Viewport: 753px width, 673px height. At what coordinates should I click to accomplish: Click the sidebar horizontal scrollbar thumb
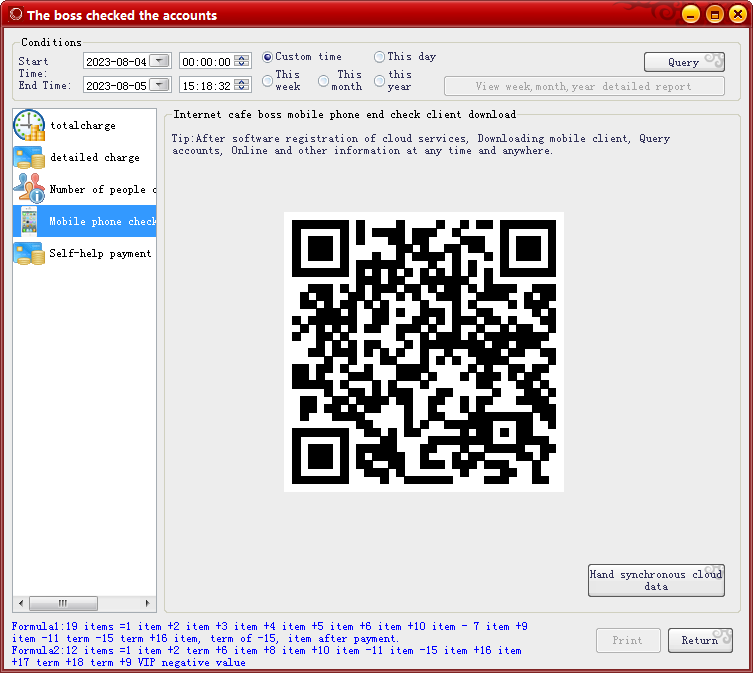pyautogui.click(x=63, y=603)
